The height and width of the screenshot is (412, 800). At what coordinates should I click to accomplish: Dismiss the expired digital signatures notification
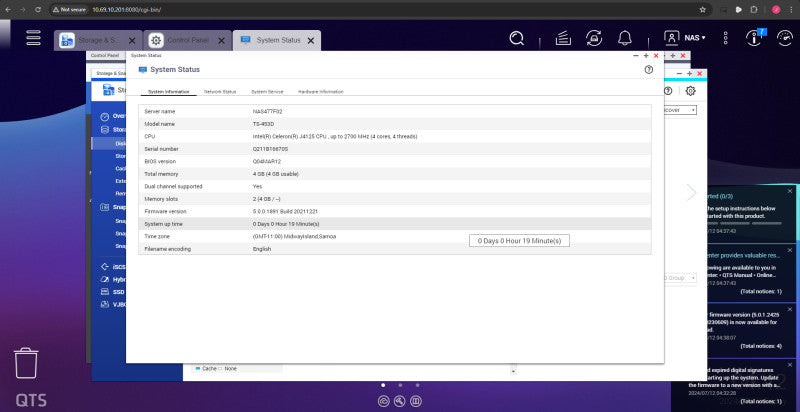pos(790,365)
